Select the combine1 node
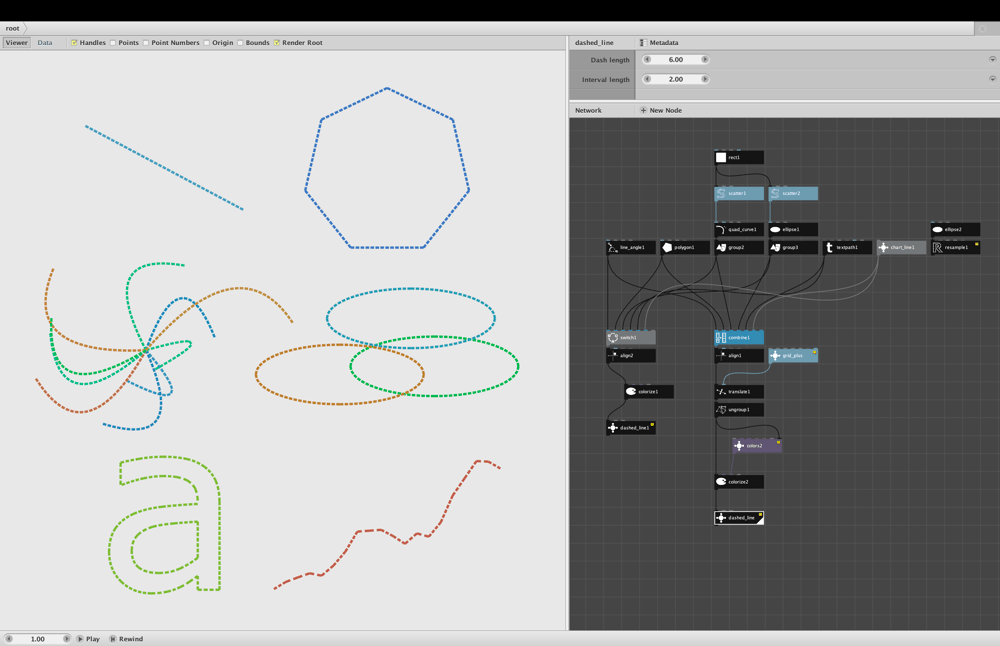 (x=739, y=337)
